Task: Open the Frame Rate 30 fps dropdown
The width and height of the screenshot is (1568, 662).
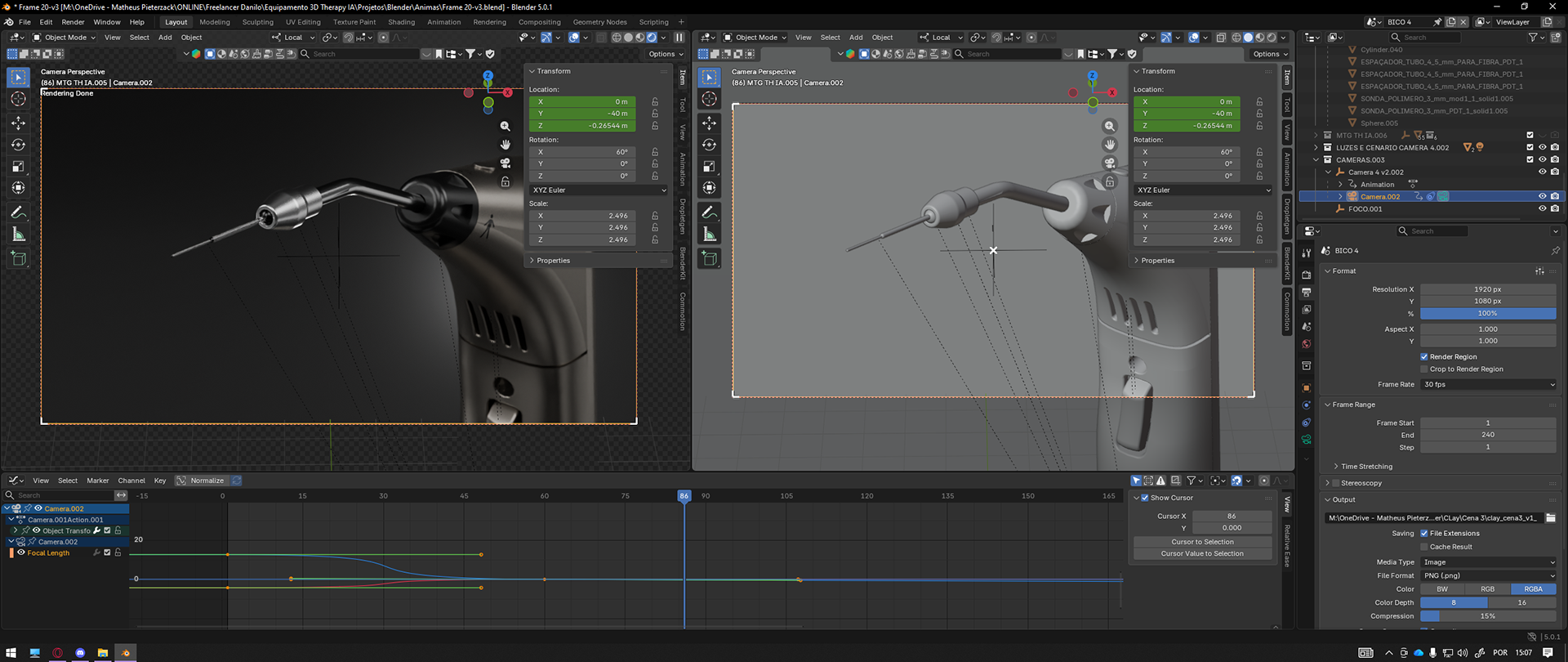Action: (1488, 384)
